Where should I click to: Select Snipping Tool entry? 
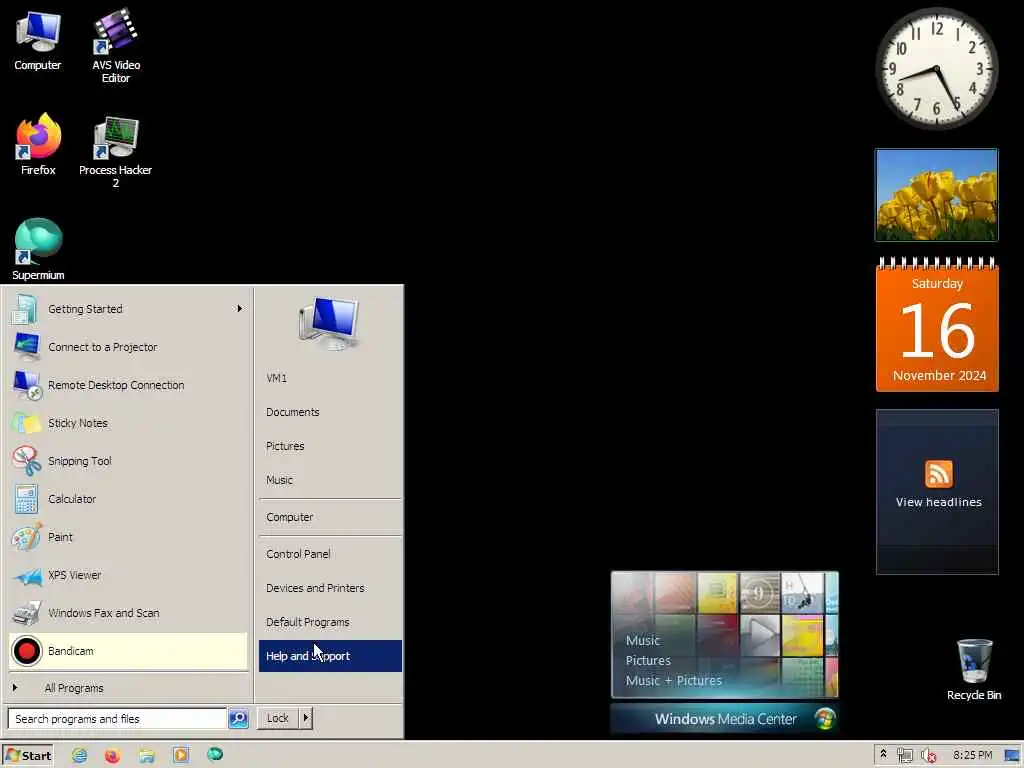click(x=129, y=461)
